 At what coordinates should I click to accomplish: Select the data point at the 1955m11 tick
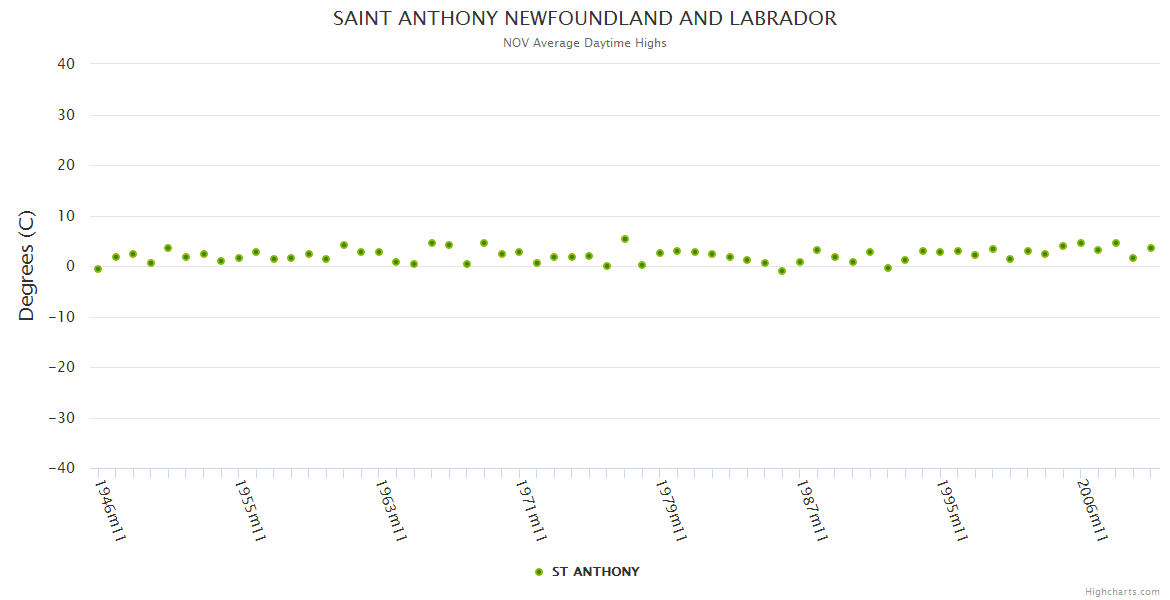point(239,258)
